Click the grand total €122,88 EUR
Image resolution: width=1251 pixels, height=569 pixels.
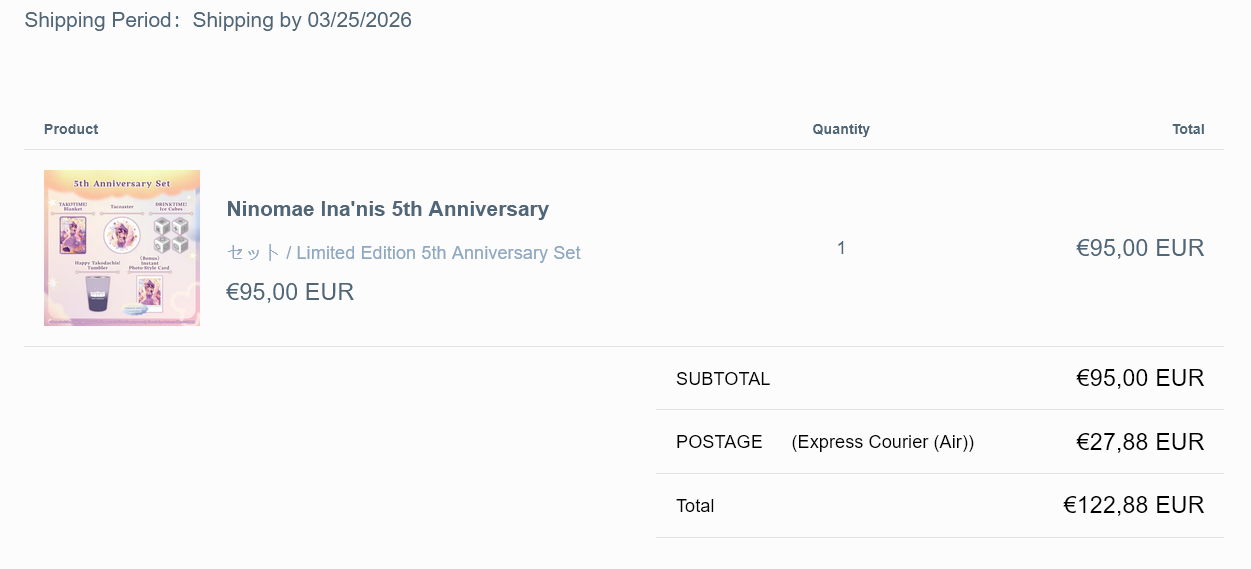click(1133, 505)
